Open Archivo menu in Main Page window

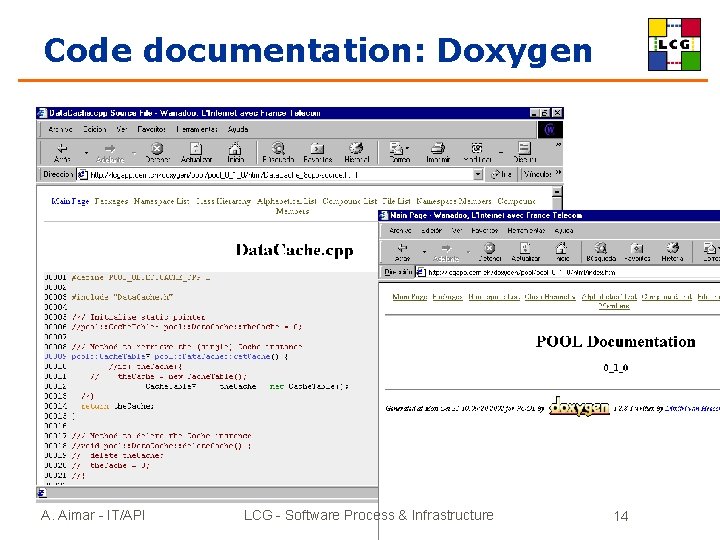coord(400,231)
